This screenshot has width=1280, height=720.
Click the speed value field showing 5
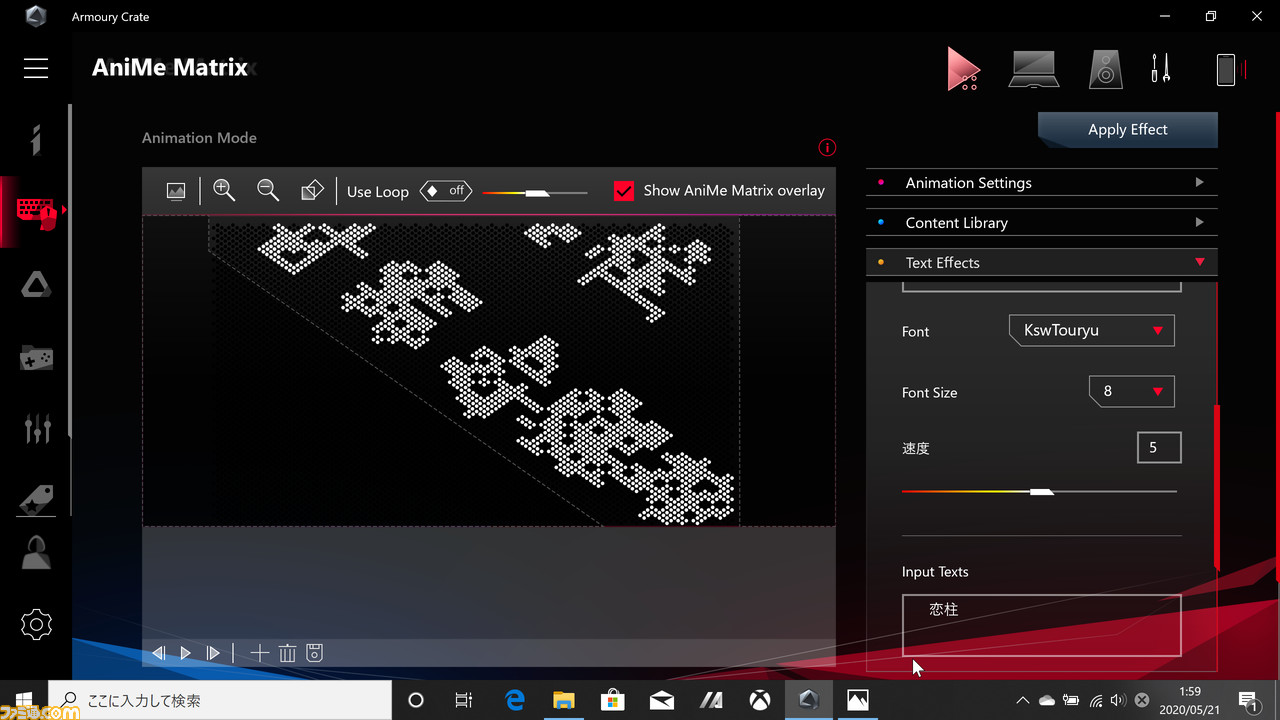pos(1159,448)
